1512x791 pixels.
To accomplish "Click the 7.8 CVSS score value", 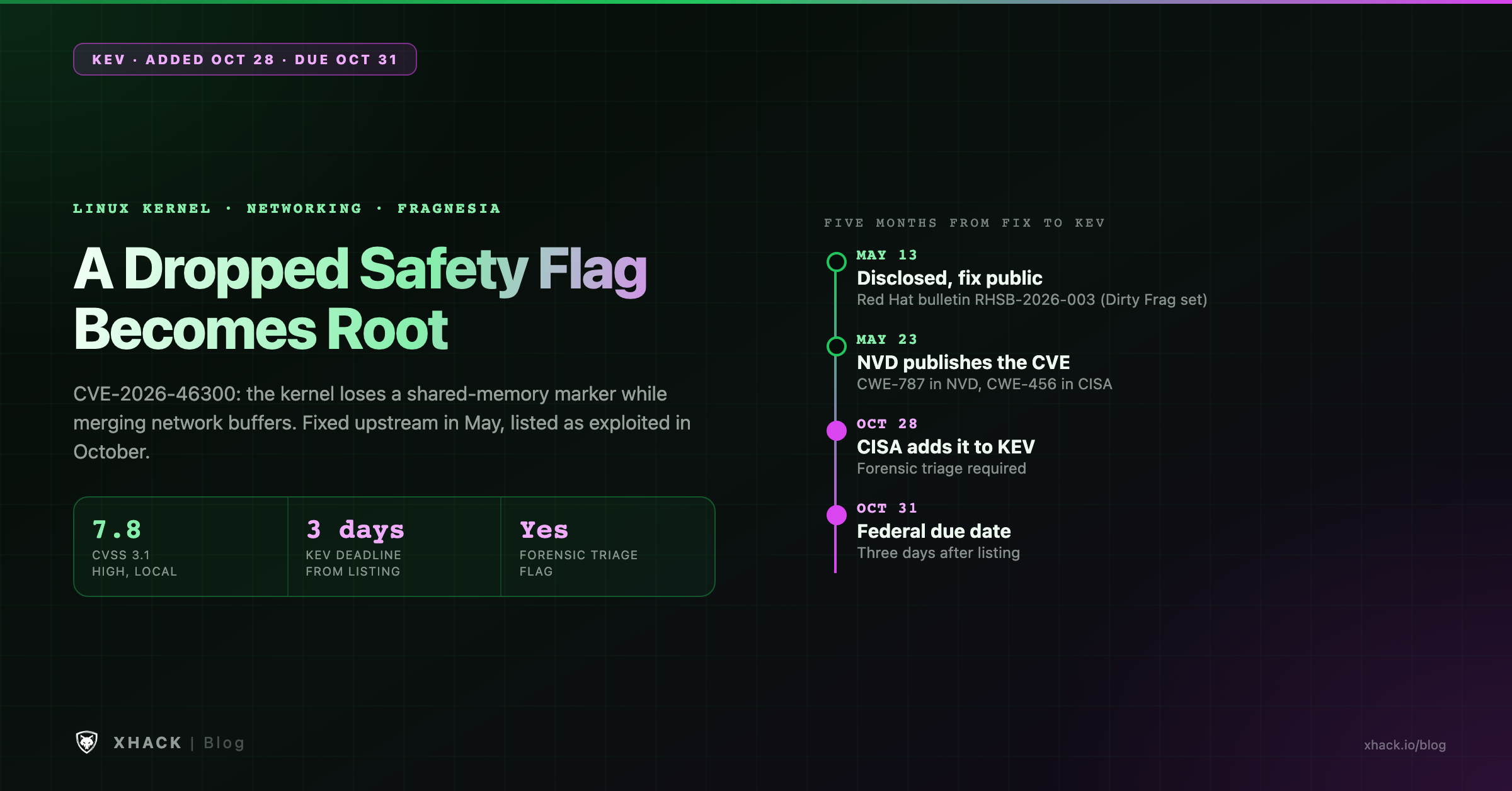I will tap(117, 530).
